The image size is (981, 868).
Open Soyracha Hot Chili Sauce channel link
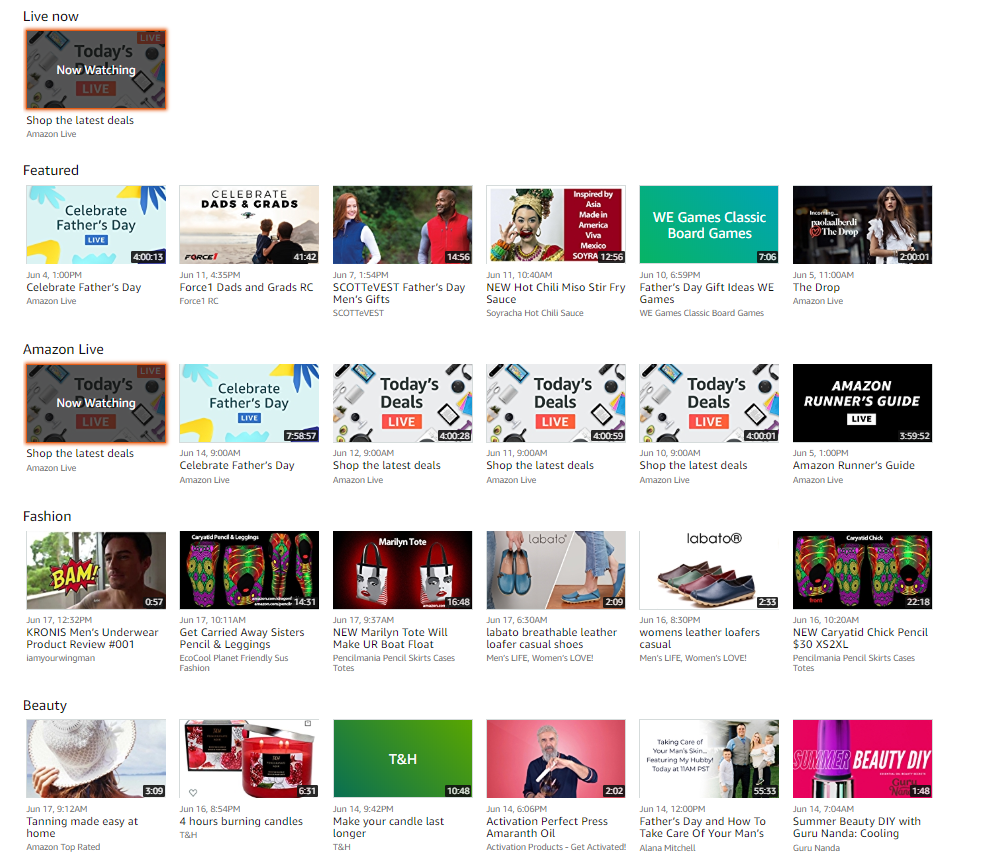pyautogui.click(x=535, y=313)
